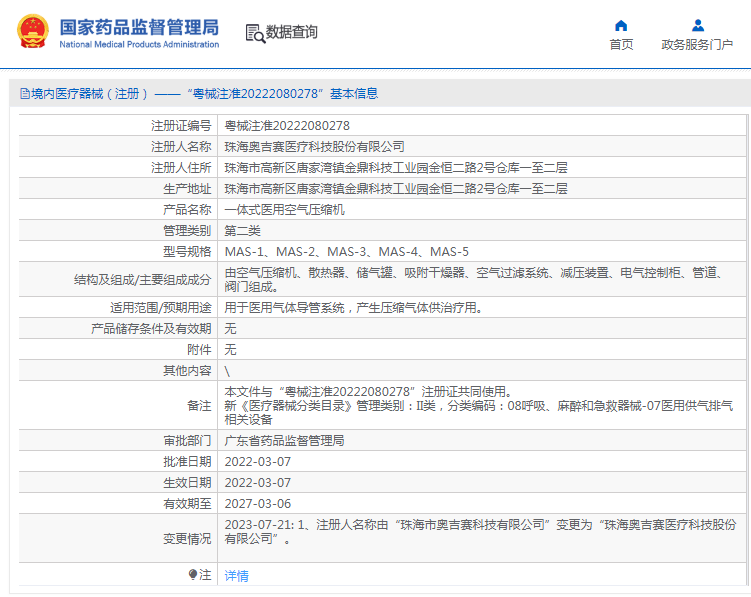Image resolution: width=751 pixels, height=597 pixels.
Task: Open the 详情 link
Action: pos(237,575)
